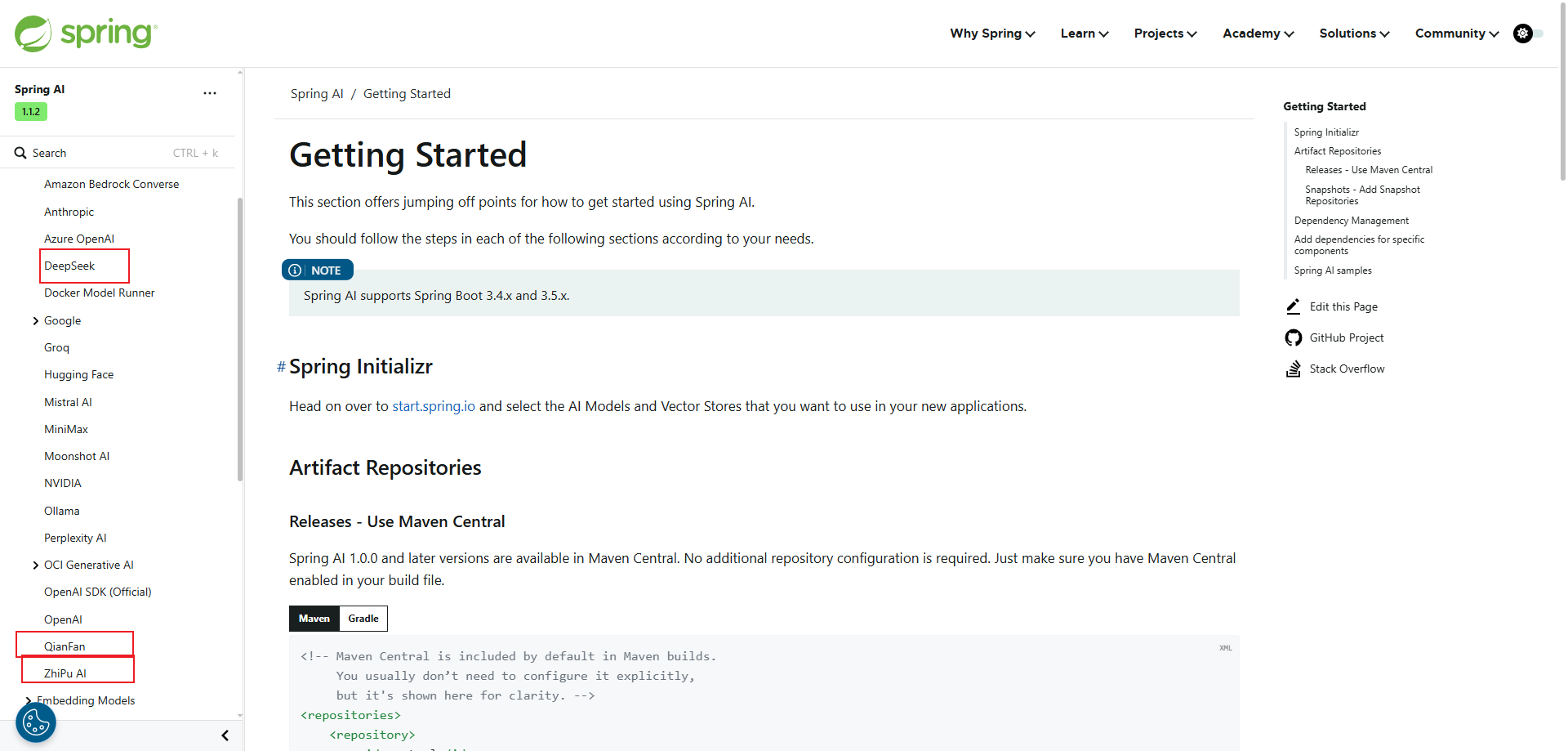
Task: Collapse the sidebar with the arrow icon
Action: tap(225, 735)
